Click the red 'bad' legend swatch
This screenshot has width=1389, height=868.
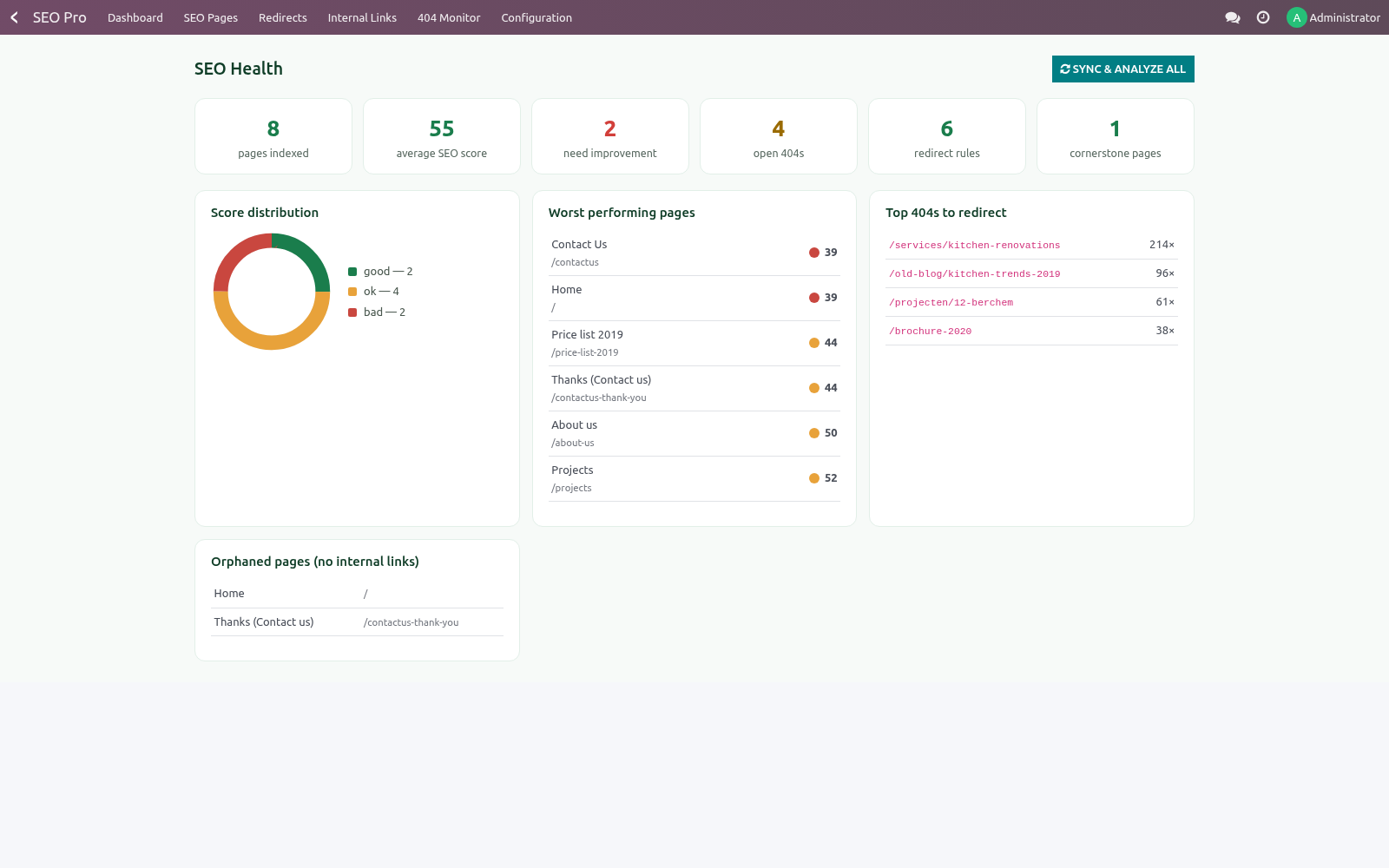pos(352,312)
